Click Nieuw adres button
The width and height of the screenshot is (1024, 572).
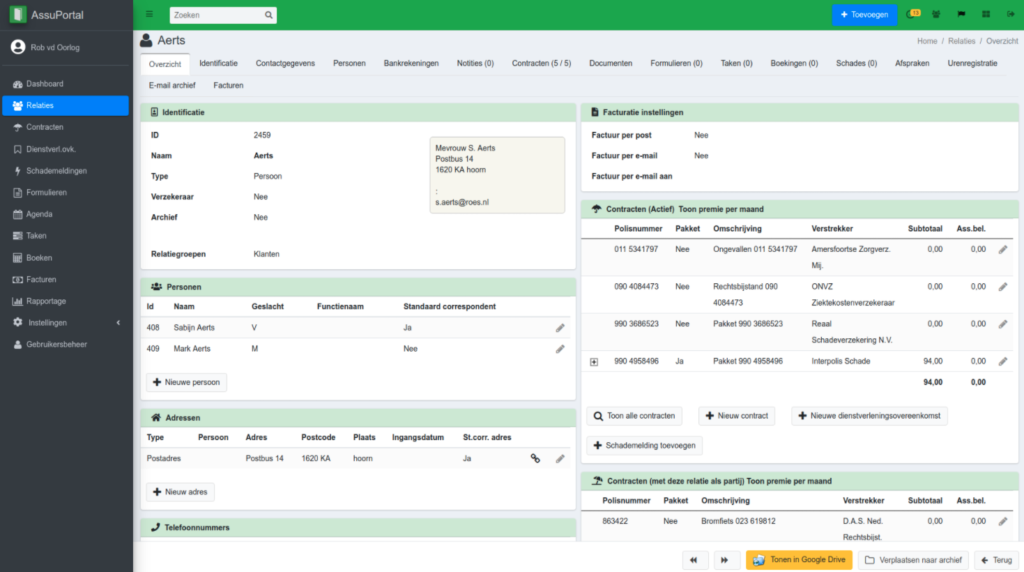coord(180,492)
